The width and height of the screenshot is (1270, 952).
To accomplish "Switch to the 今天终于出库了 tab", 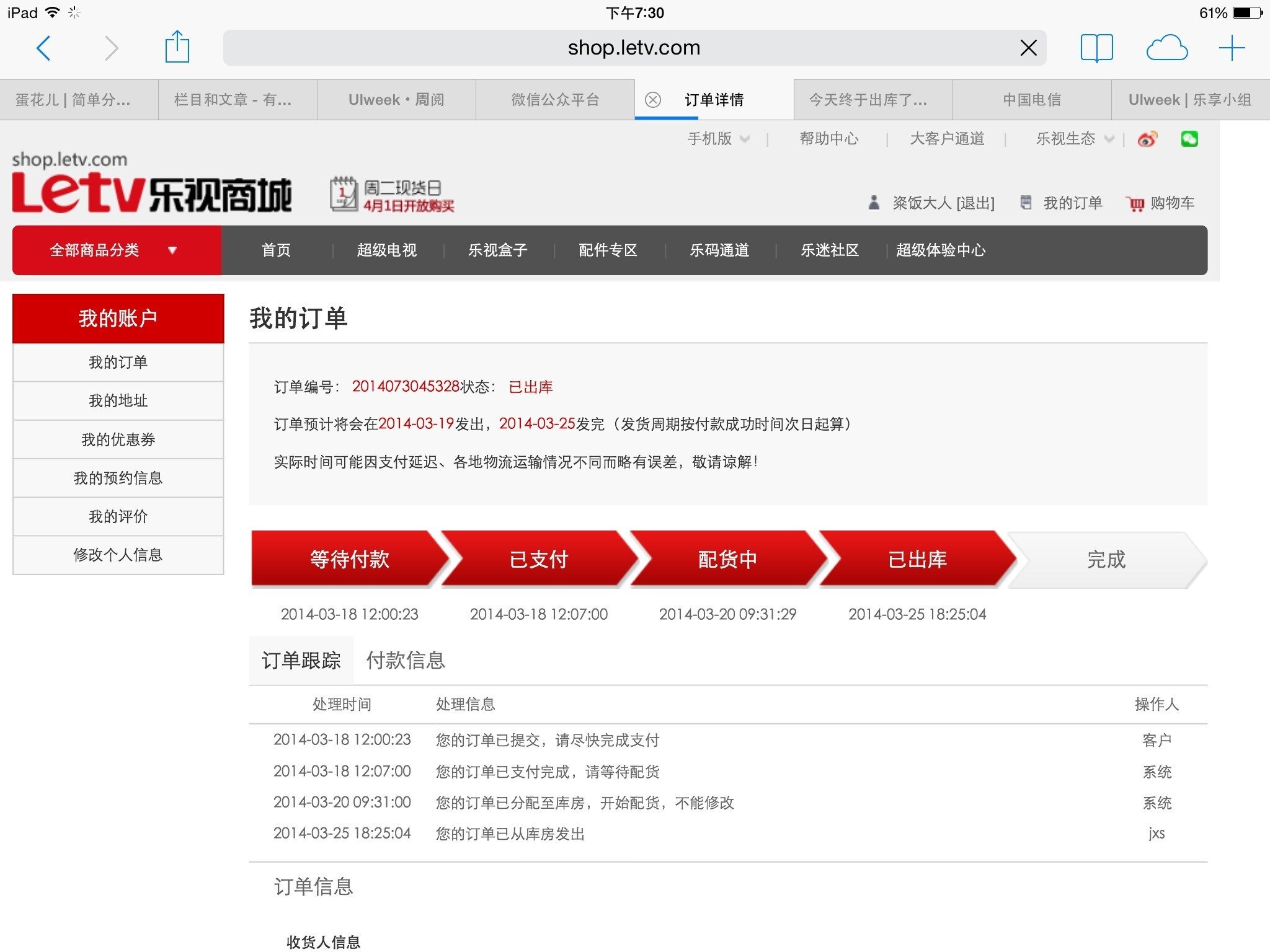I will pos(873,100).
